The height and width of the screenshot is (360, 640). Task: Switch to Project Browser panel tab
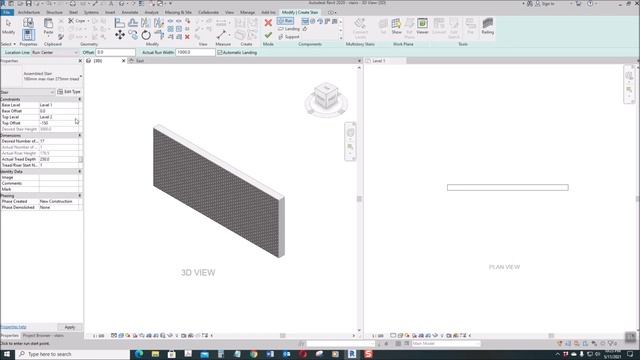pos(43,336)
